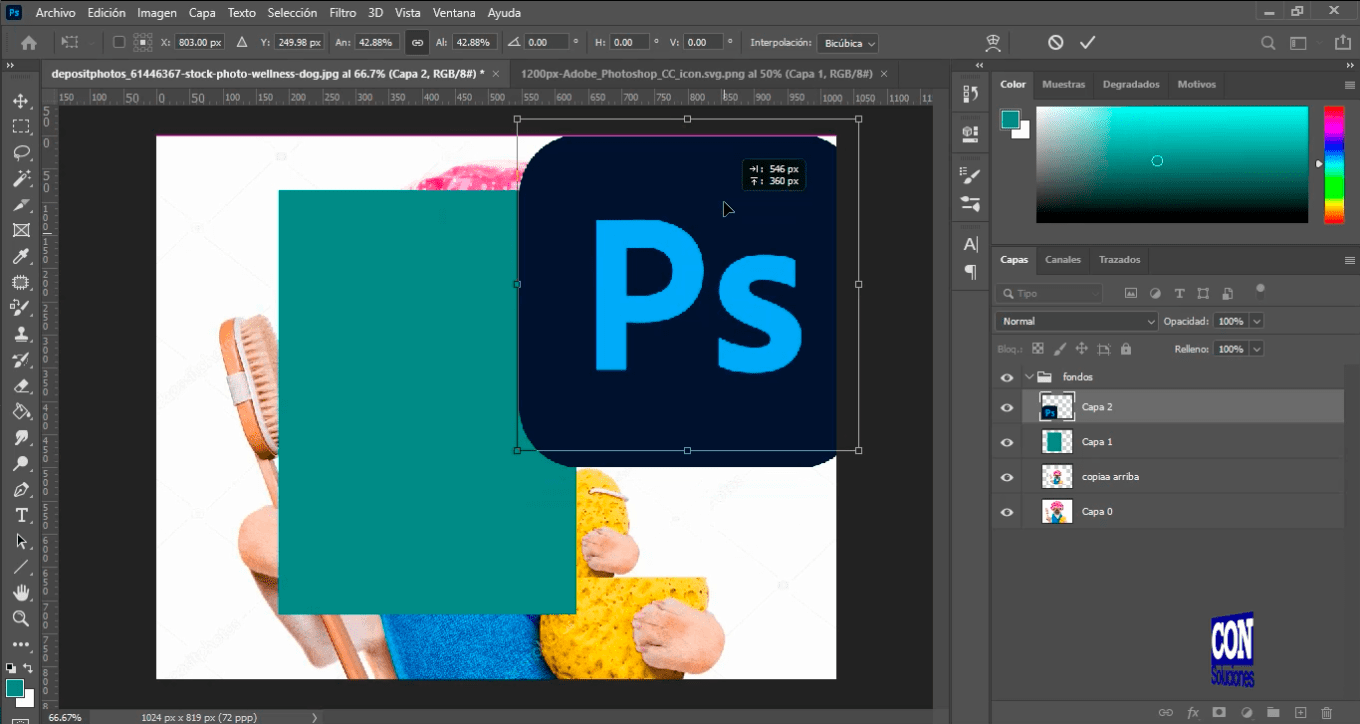Toggle the layer filter switch on/off
The height and width of the screenshot is (724, 1360).
click(x=1260, y=291)
